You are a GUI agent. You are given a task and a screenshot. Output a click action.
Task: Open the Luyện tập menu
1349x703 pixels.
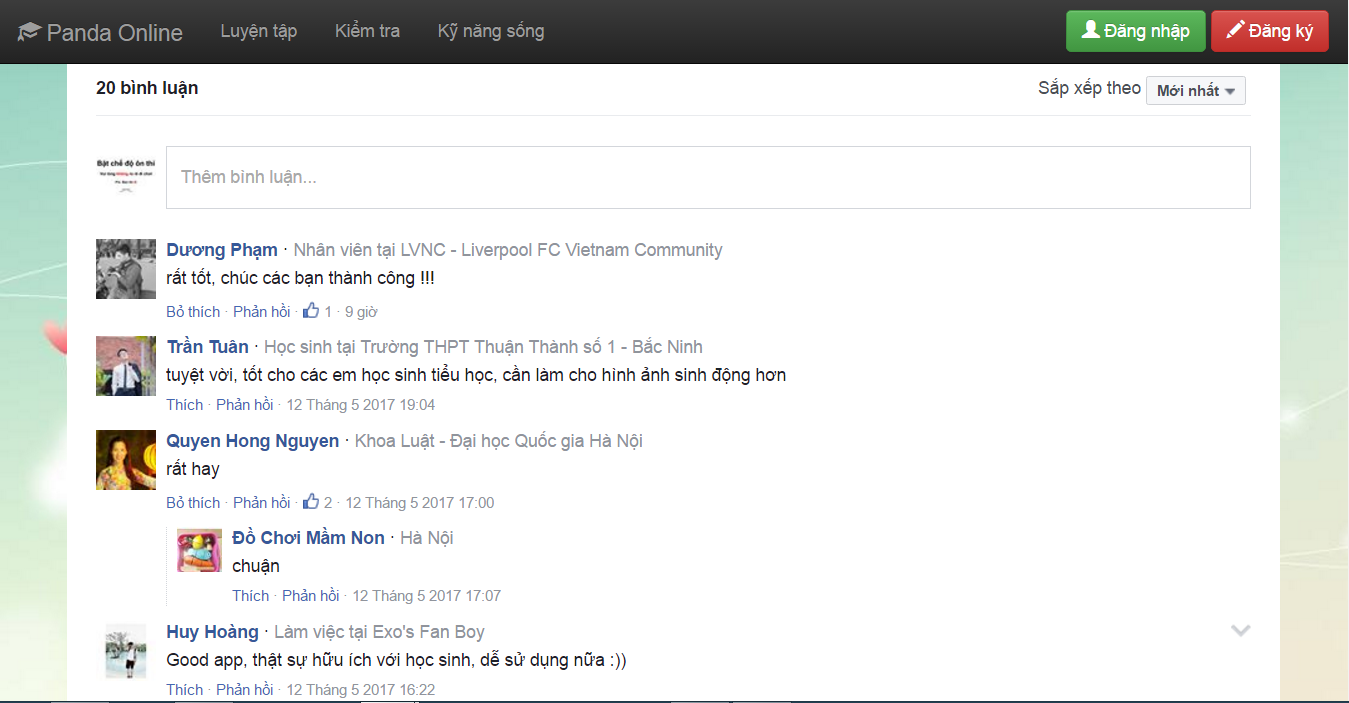pyautogui.click(x=259, y=31)
